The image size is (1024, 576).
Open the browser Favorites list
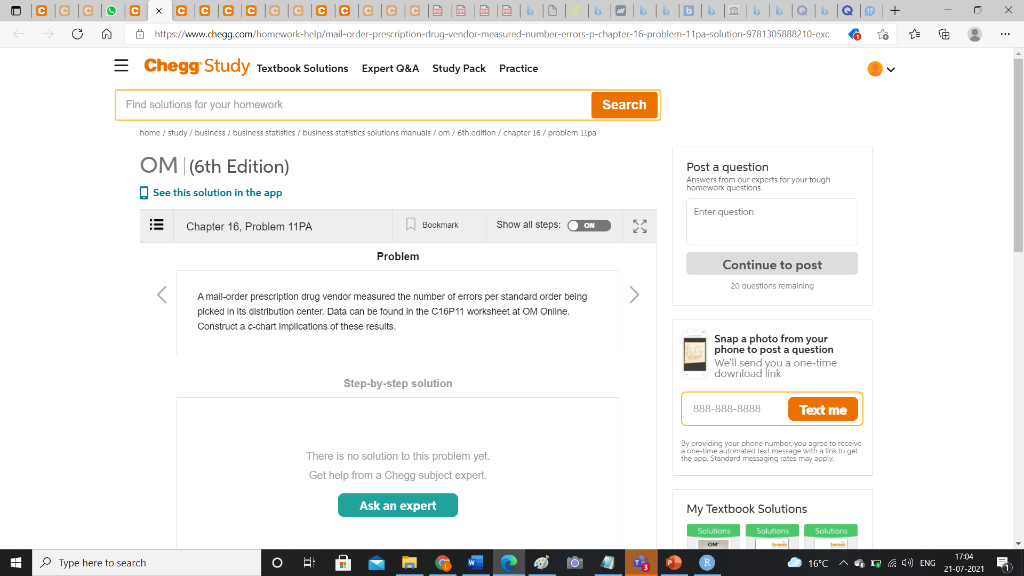pos(914,34)
